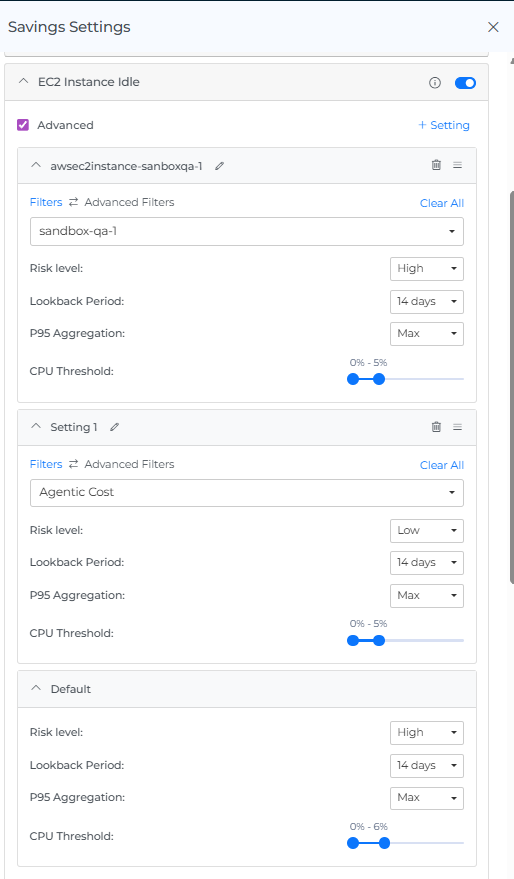Switch to Advanced Filters in awsec2instance-sanboxqa-1
Image resolution: width=514 pixels, height=879 pixels.
click(x=129, y=202)
